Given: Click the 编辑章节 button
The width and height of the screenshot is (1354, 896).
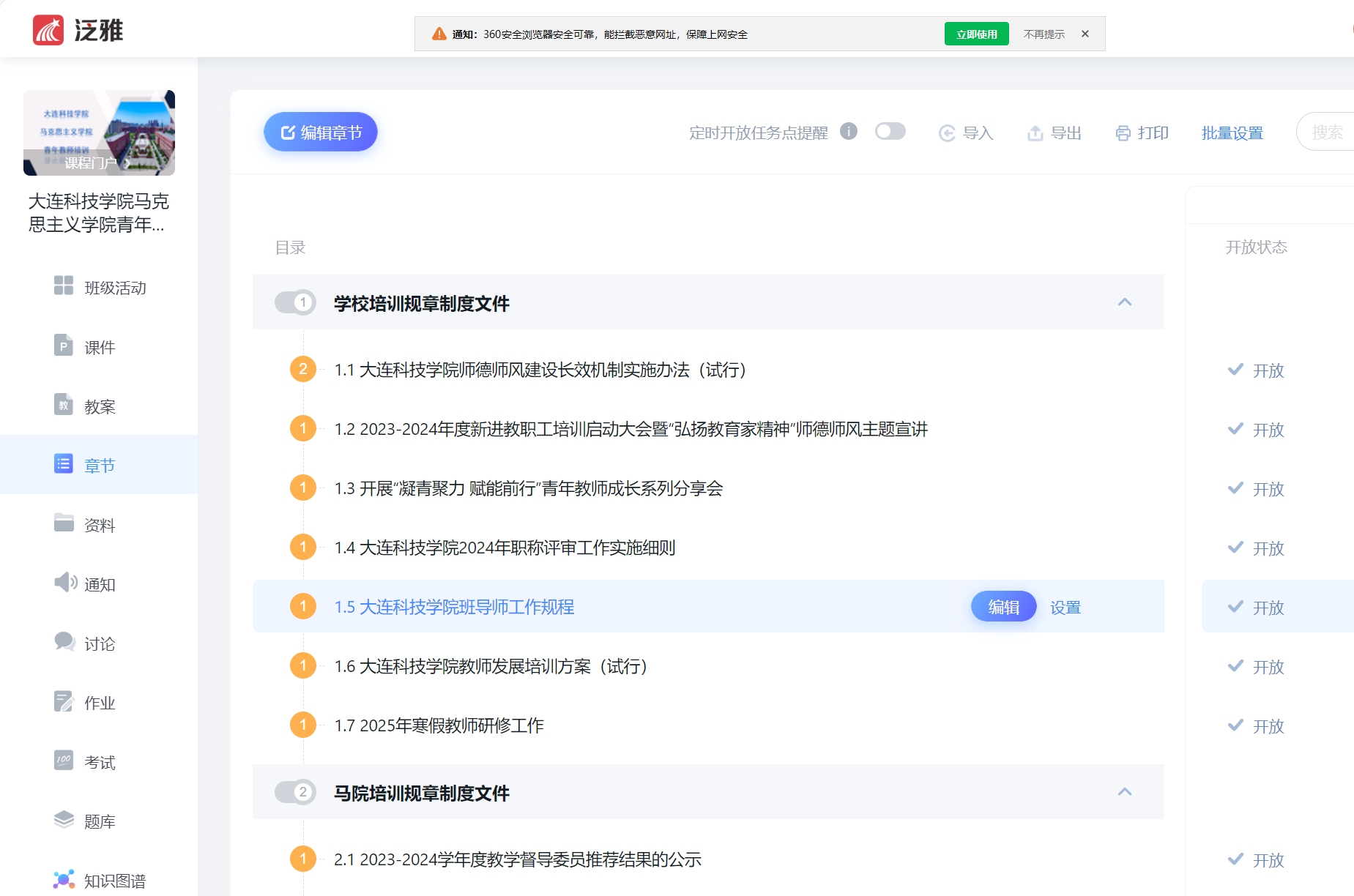Looking at the screenshot, I should pyautogui.click(x=320, y=132).
